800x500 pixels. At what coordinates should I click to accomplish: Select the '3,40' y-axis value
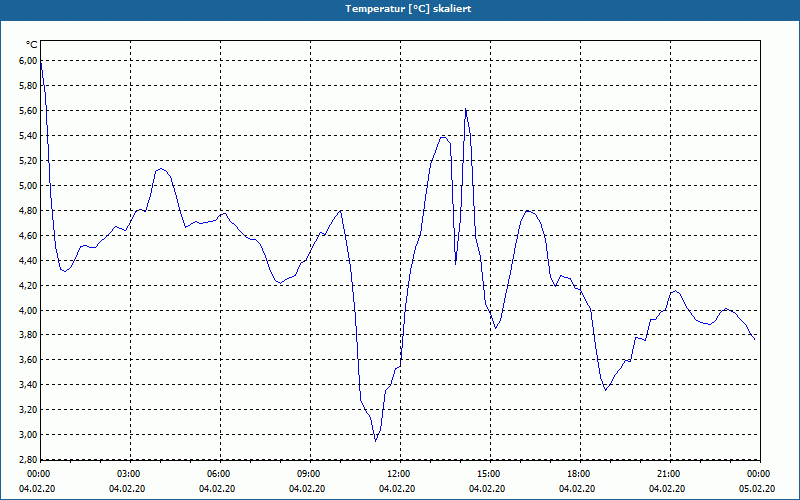[x=28, y=385]
